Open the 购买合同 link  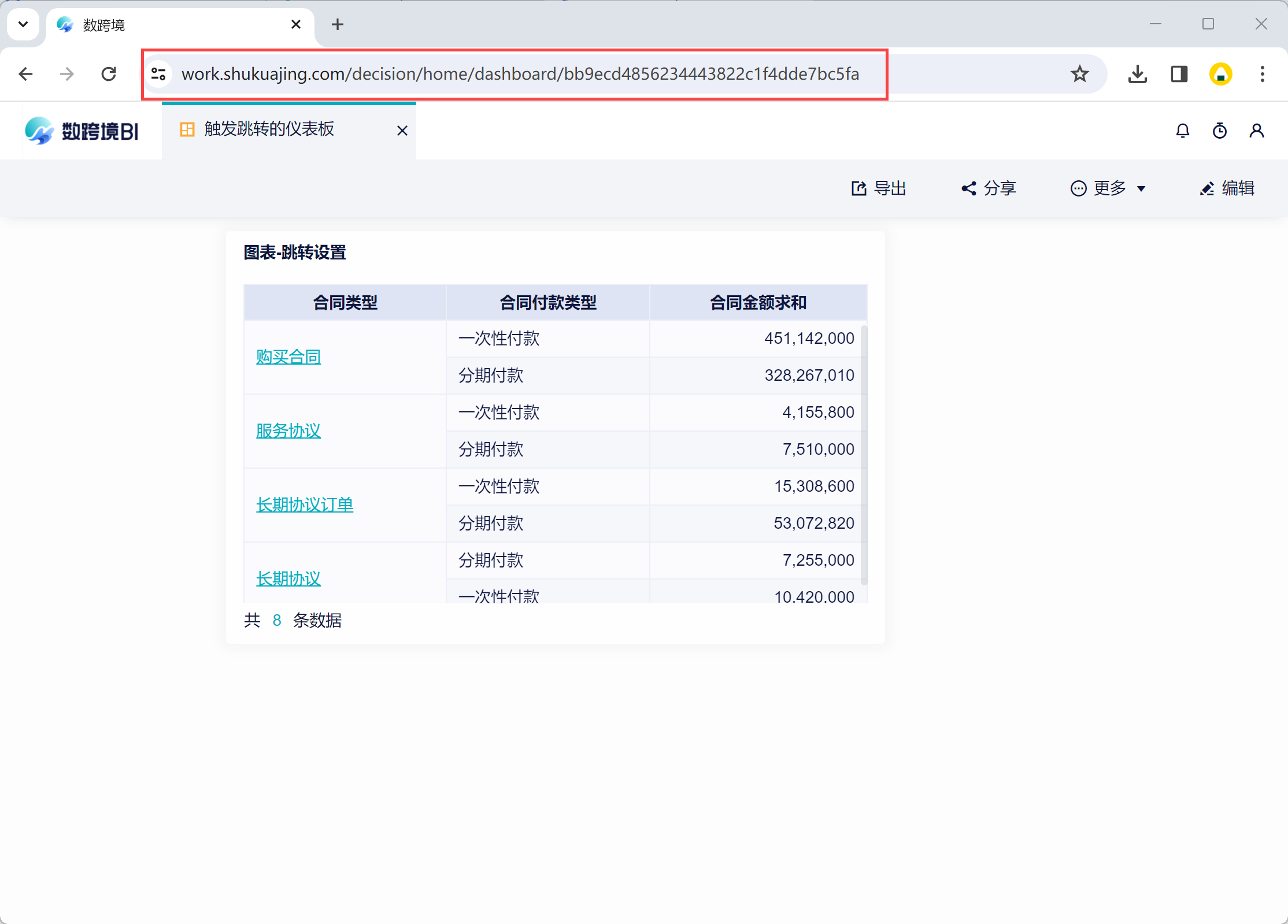(x=288, y=357)
